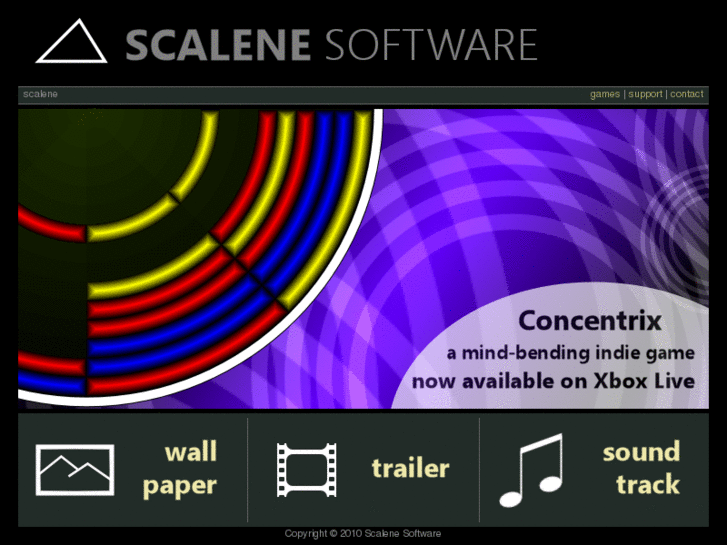Click the Concentrix colored rings artwork

pyautogui.click(x=199, y=257)
